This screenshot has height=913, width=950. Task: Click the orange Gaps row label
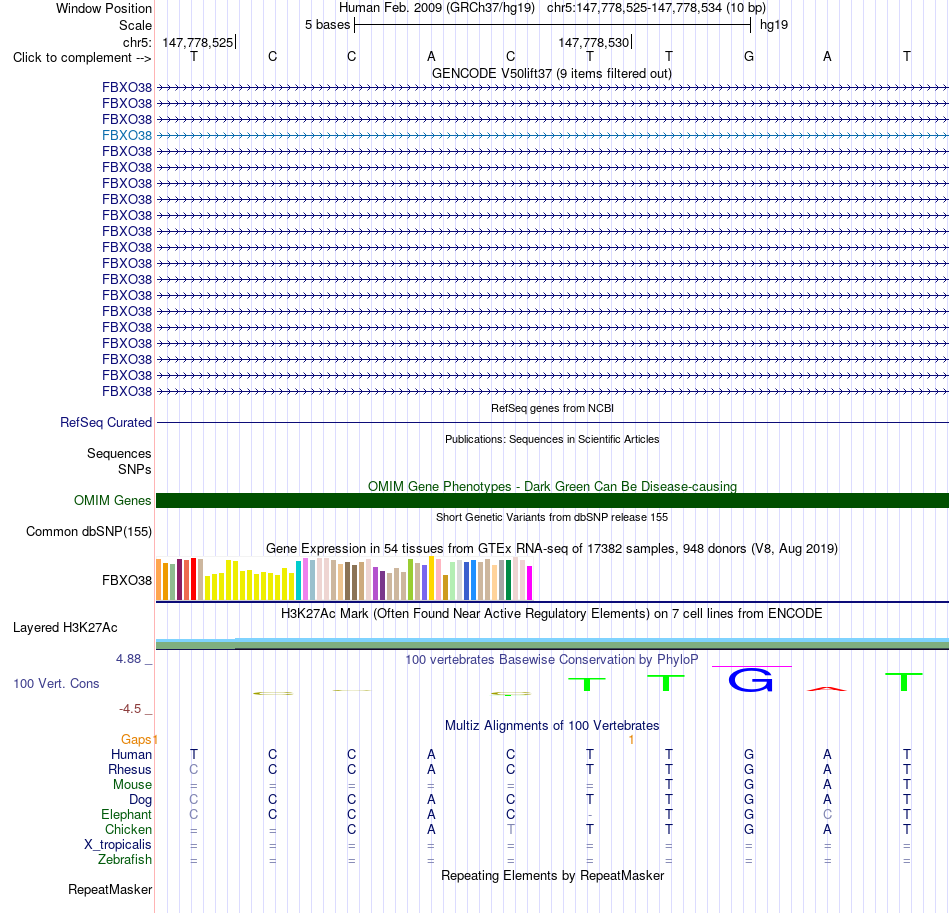(x=136, y=739)
